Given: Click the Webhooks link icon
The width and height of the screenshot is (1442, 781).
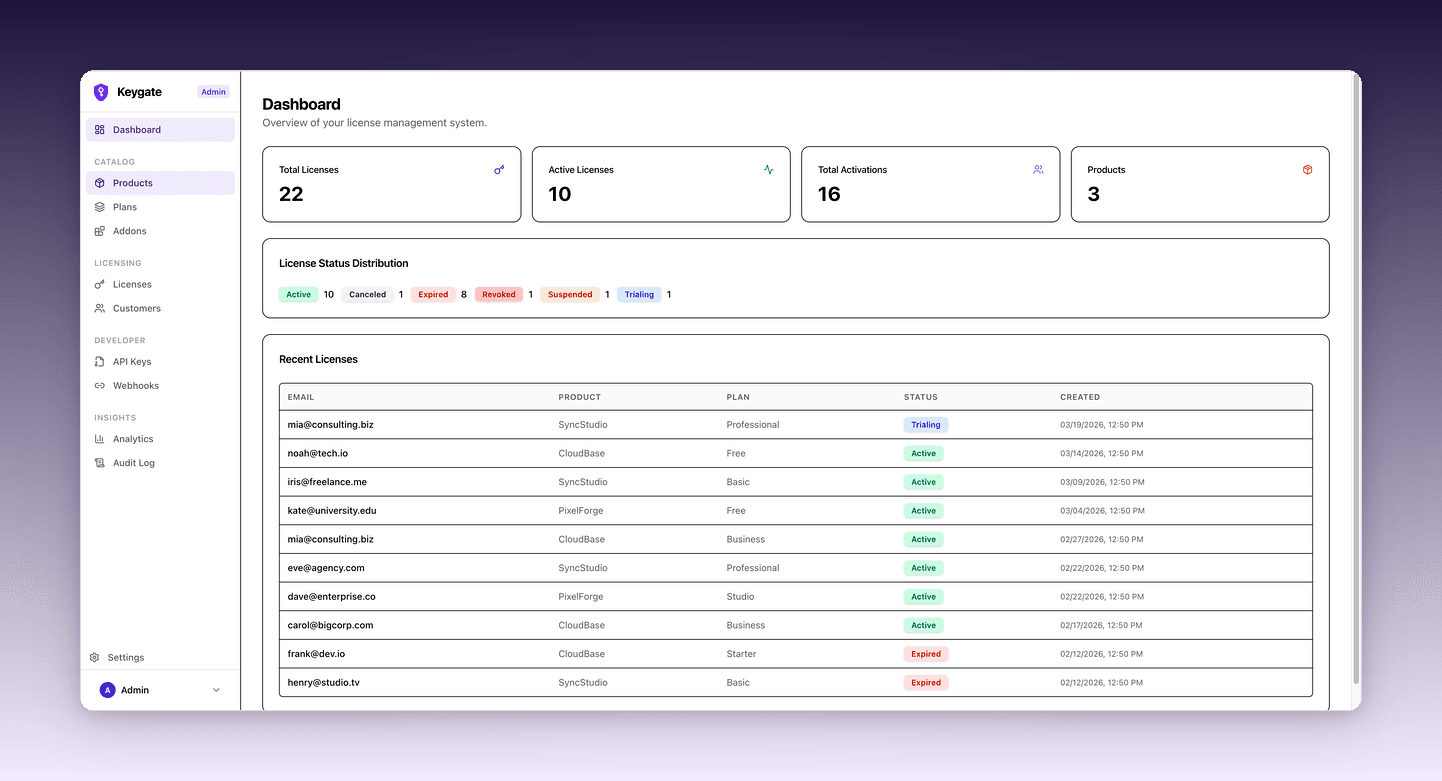Looking at the screenshot, I should [100, 385].
